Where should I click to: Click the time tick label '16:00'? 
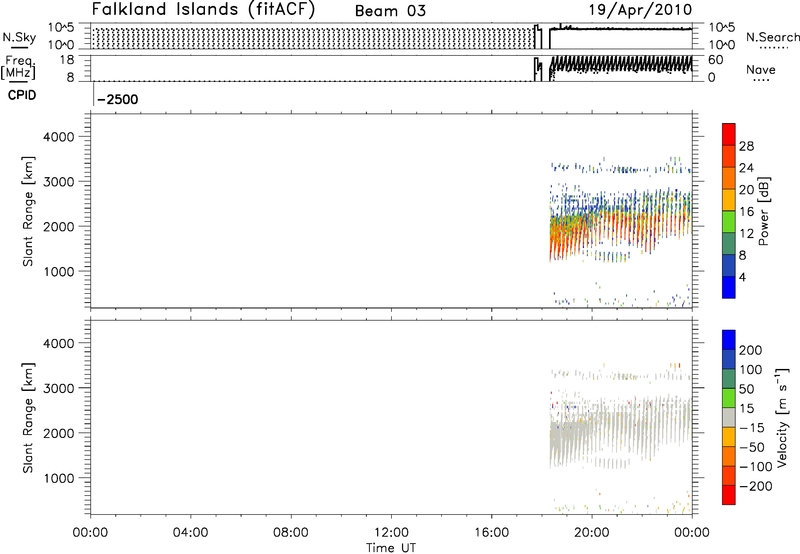(491, 533)
